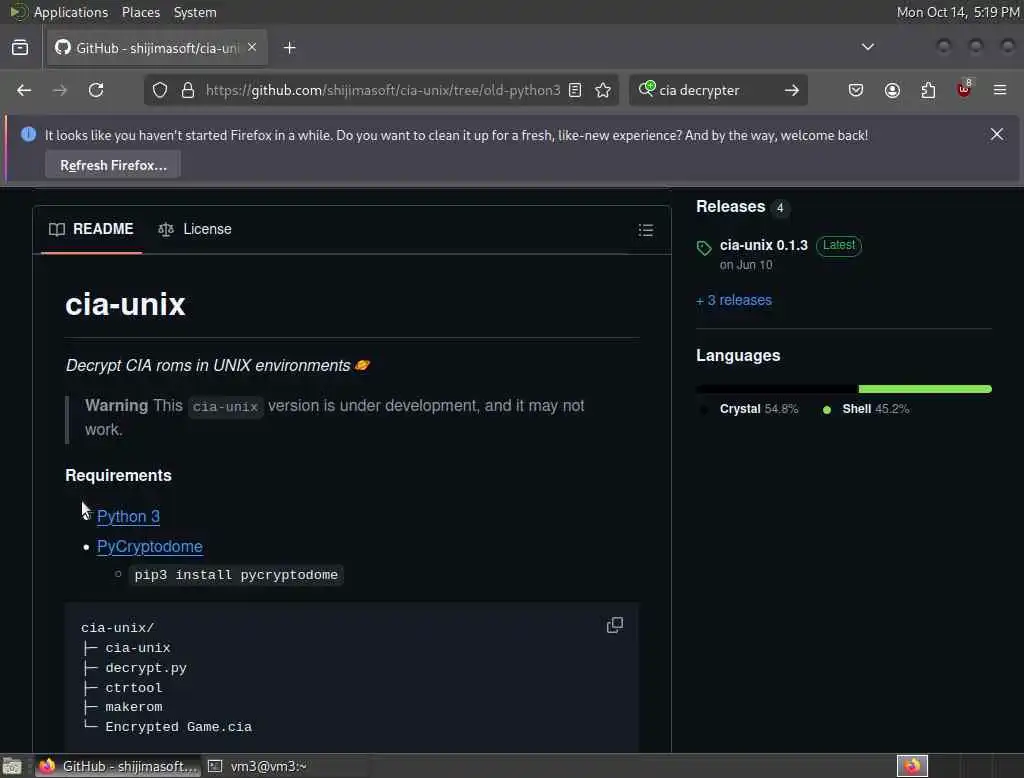The height and width of the screenshot is (778, 1024).
Task: Open the PyCryptodome link
Action: tap(150, 546)
